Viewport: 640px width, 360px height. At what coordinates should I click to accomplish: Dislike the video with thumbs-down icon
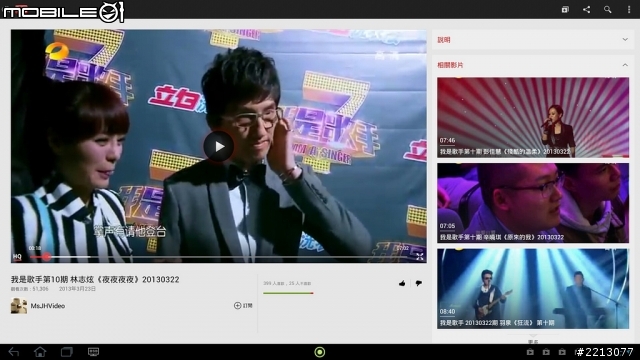(x=419, y=283)
